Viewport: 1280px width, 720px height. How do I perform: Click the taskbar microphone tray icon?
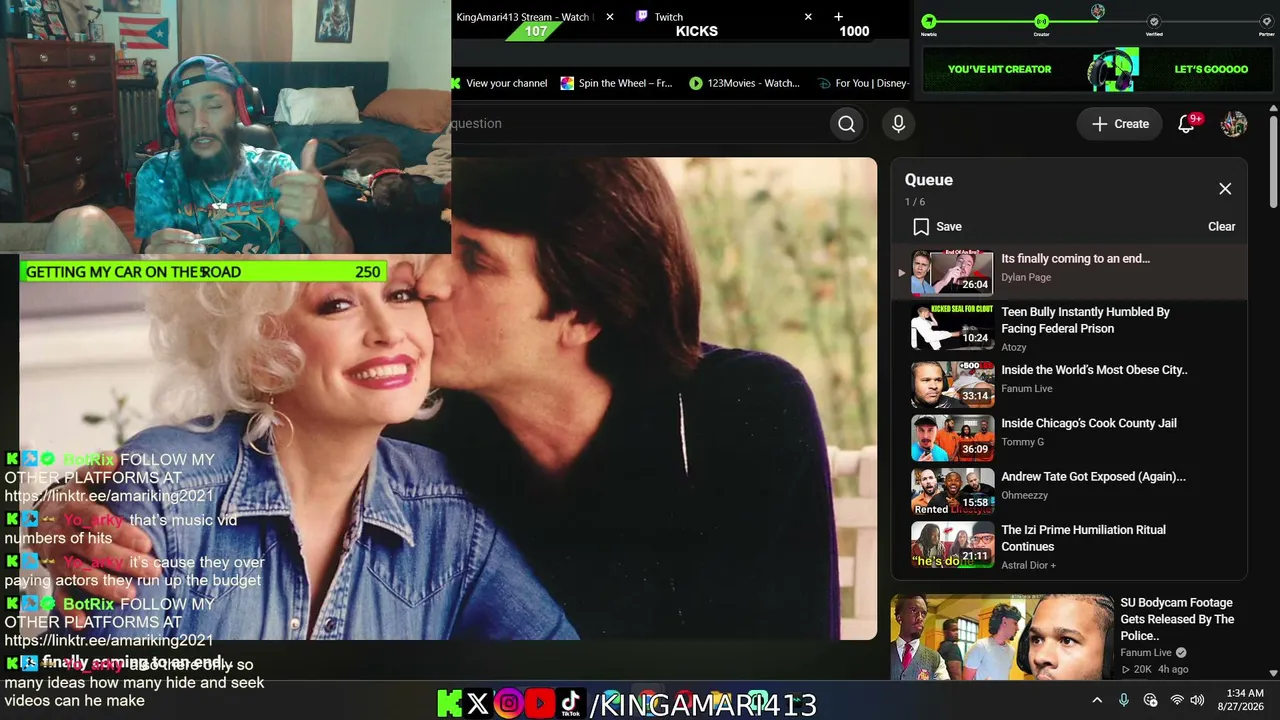pos(1124,700)
